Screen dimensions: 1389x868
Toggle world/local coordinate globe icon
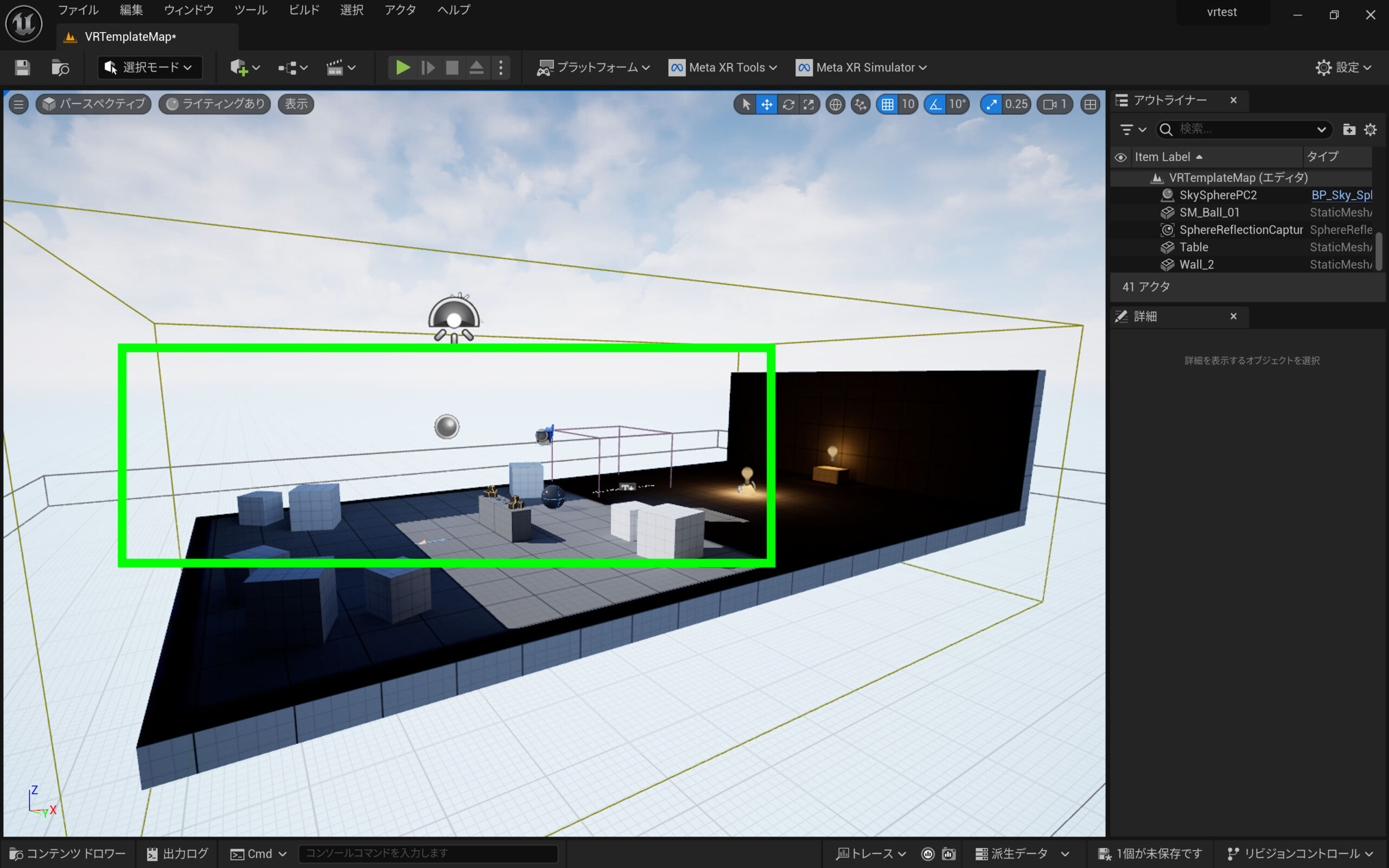[x=836, y=104]
